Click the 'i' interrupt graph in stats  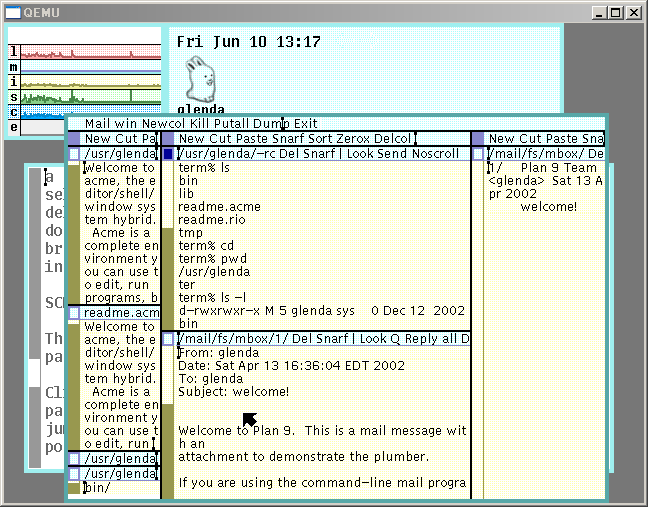tap(91, 82)
